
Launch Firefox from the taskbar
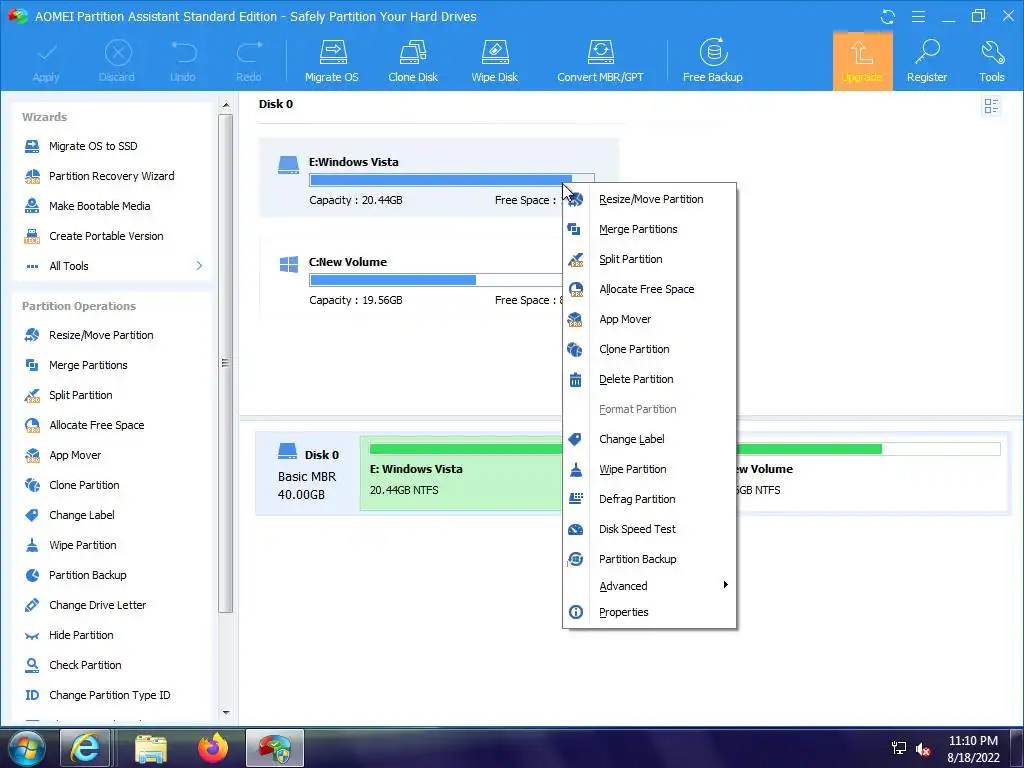tap(213, 748)
